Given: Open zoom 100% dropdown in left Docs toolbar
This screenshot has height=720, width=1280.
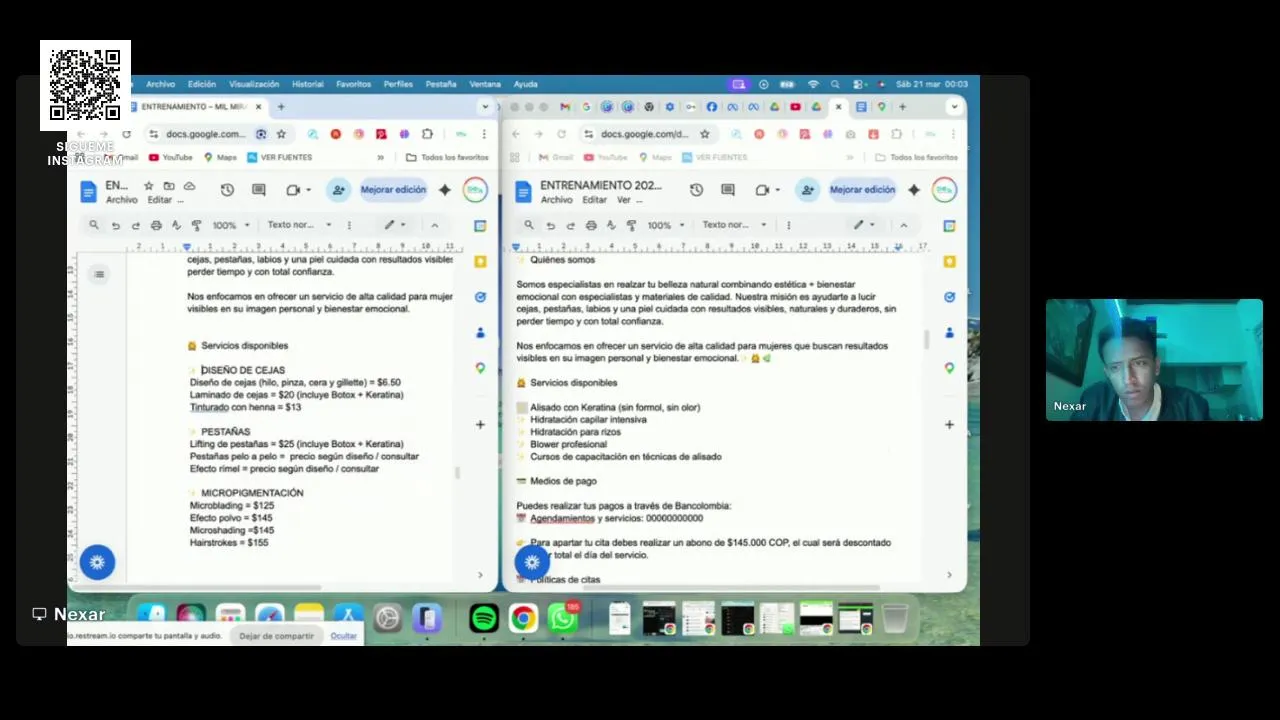Looking at the screenshot, I should coord(231,225).
